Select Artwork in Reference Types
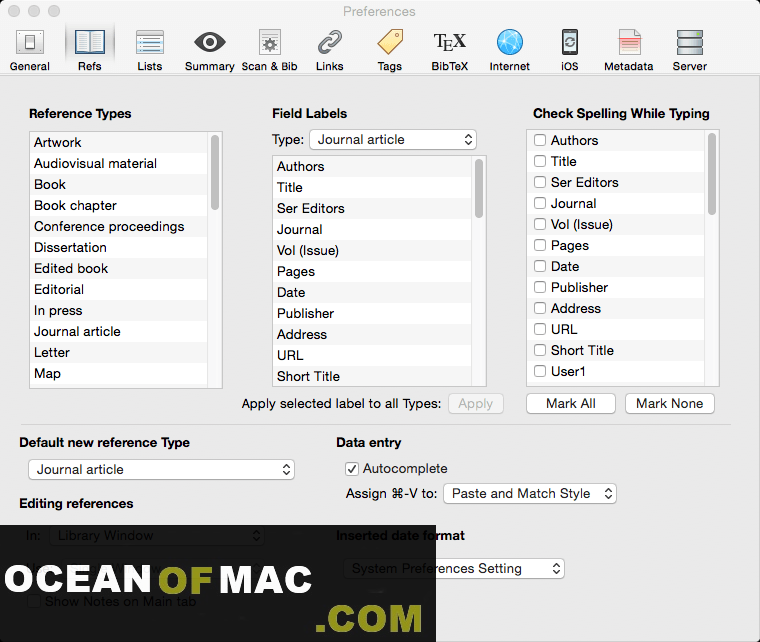The height and width of the screenshot is (642, 760). 119,142
